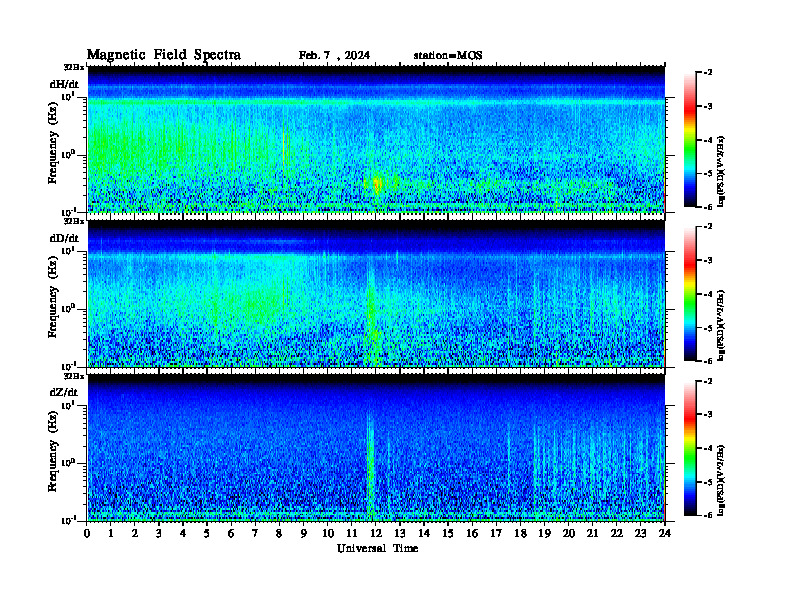Open the dZ/dt spectrogram panel
792x612 pixels.
[376, 447]
